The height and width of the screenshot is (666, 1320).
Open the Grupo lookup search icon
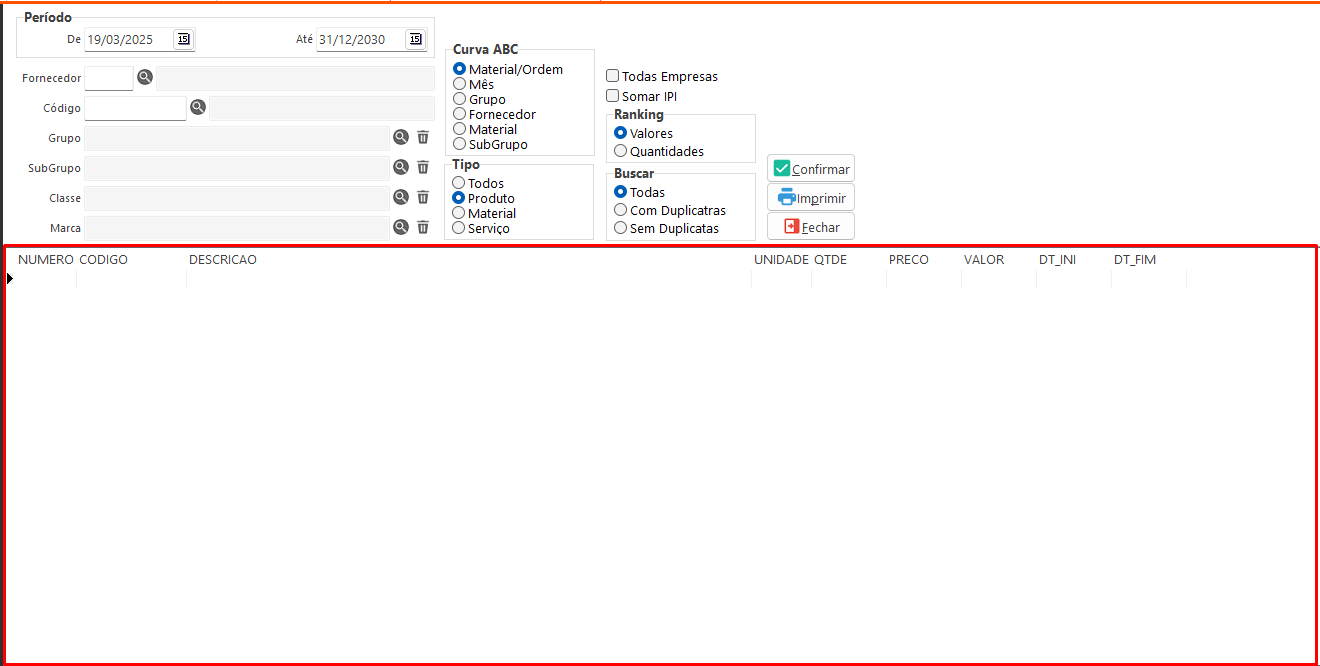point(401,138)
